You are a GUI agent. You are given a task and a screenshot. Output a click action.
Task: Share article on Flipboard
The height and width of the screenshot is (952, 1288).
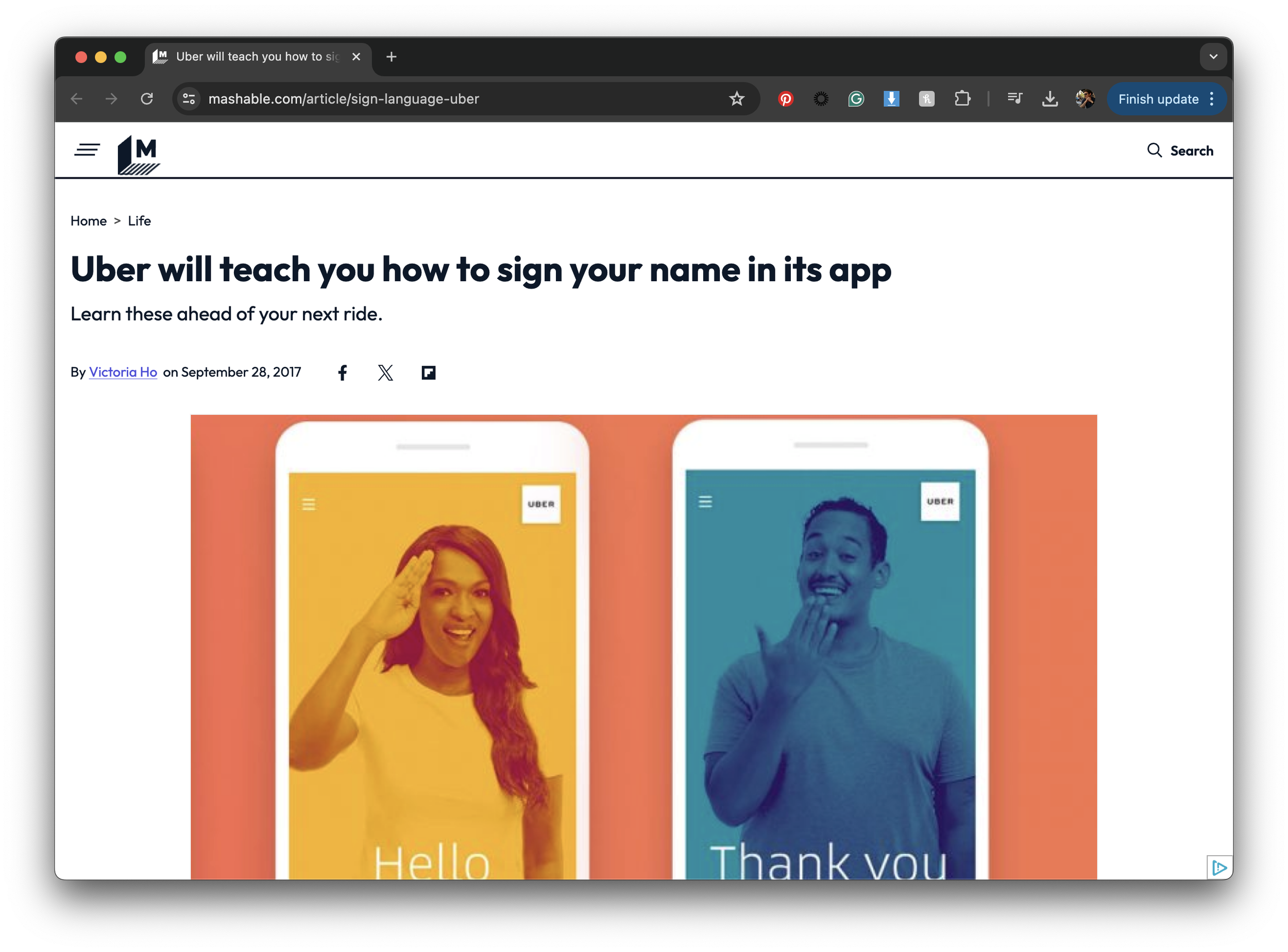pyautogui.click(x=428, y=373)
